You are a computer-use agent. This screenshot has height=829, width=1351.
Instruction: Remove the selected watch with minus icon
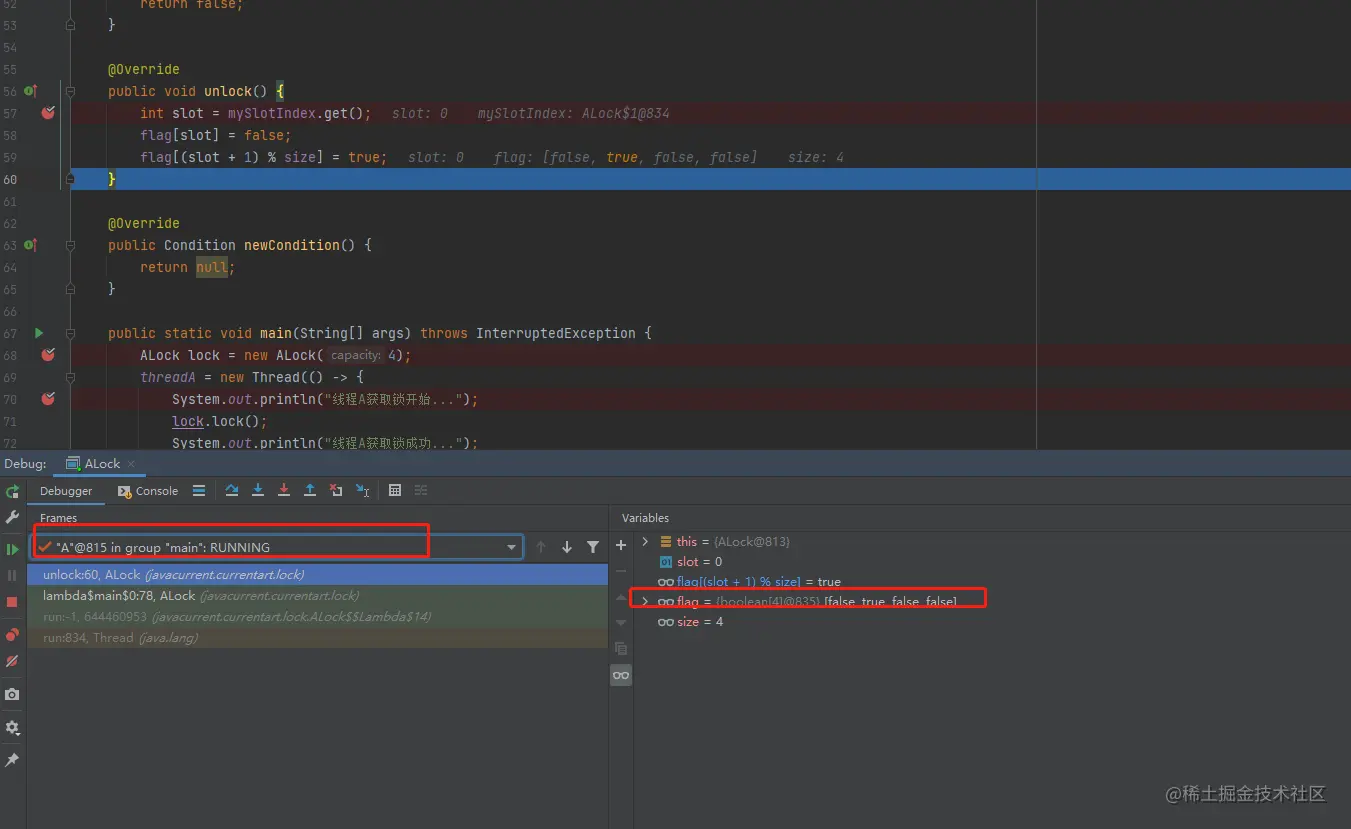(x=621, y=571)
